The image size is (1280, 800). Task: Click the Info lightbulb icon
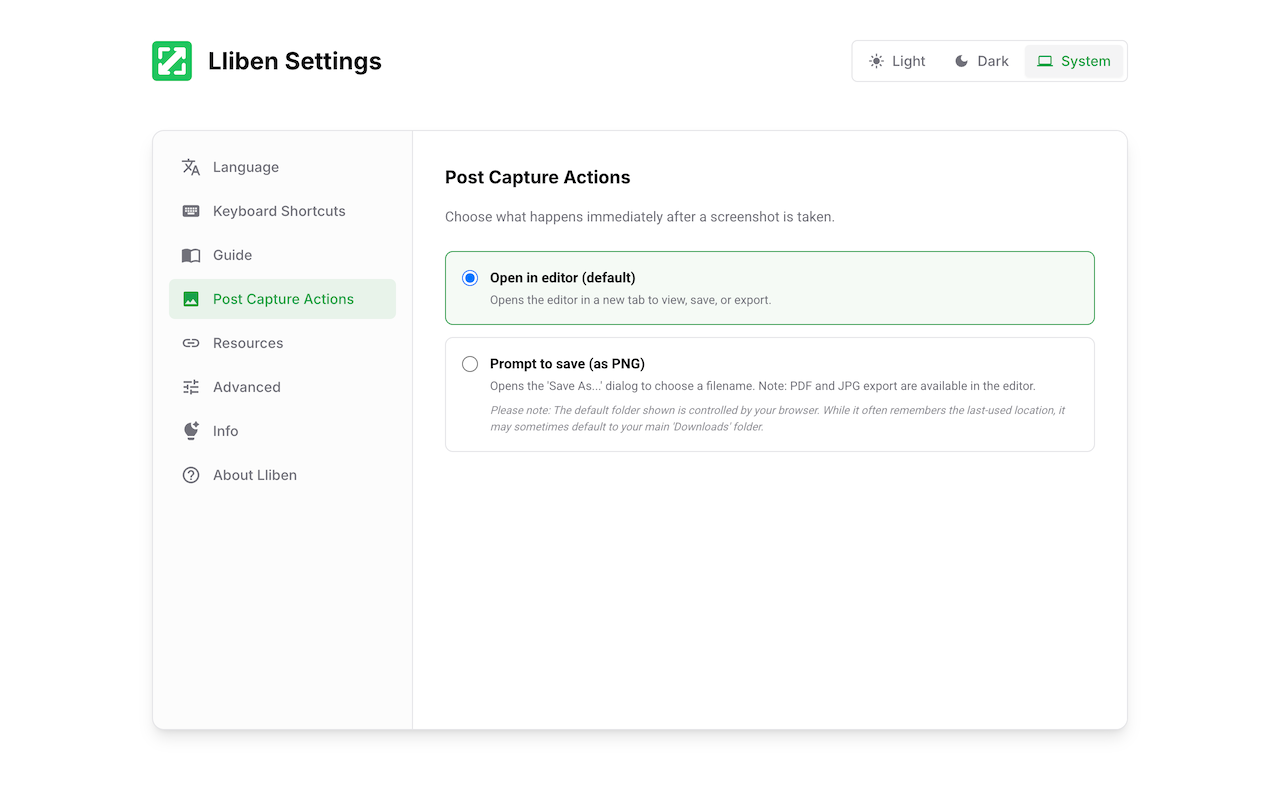191,431
